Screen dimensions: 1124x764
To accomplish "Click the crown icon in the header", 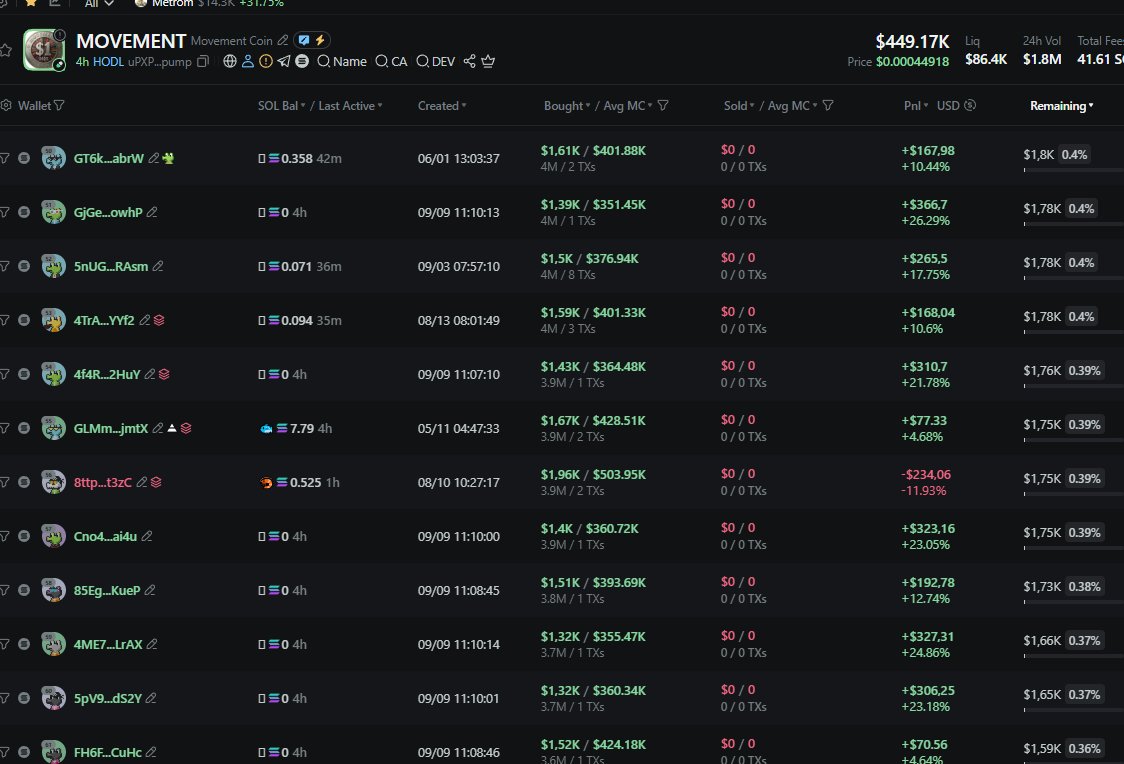I will tap(488, 61).
